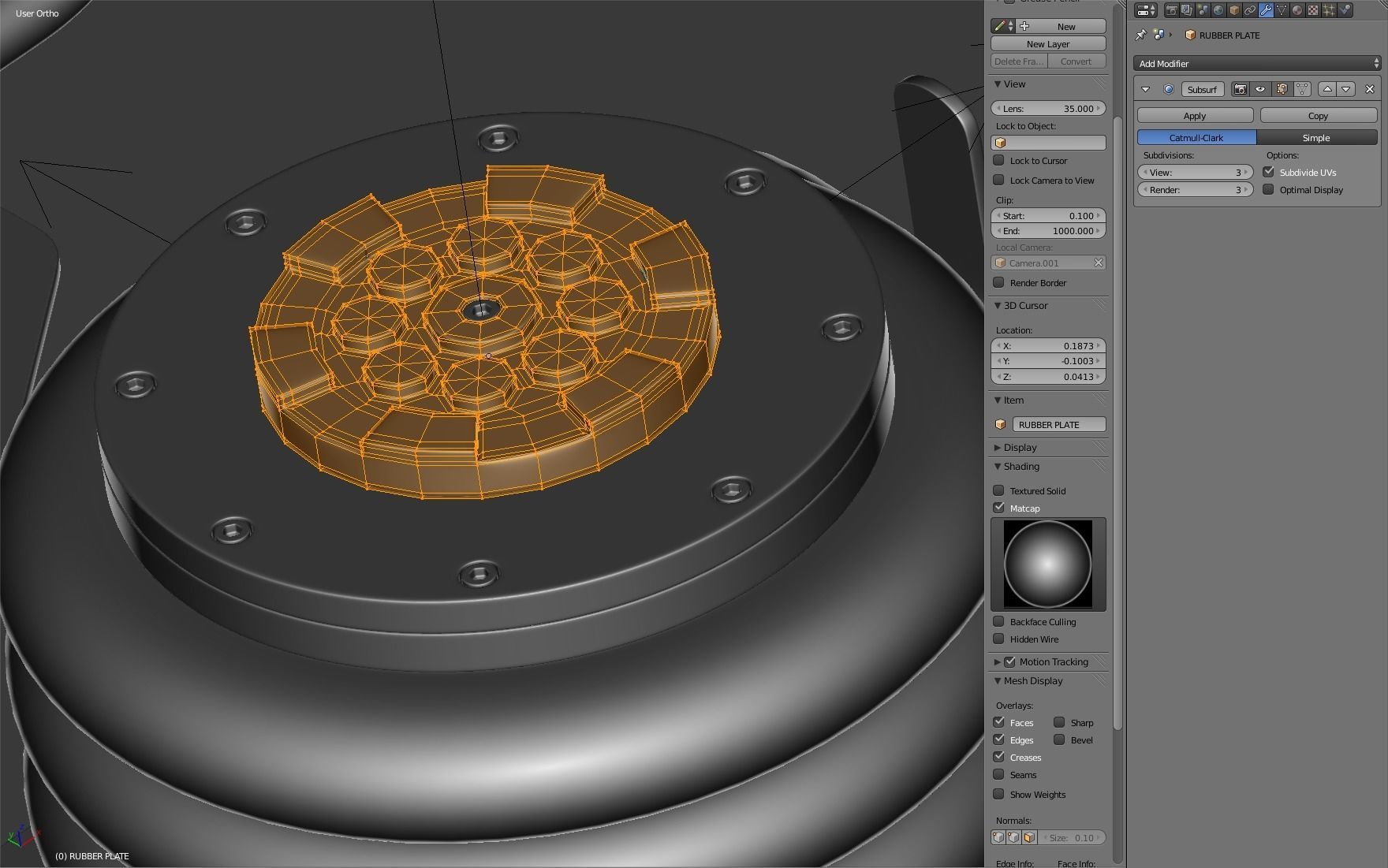Open the Properties editor type selector
Screen dimensions: 1388x868
[x=1145, y=10]
